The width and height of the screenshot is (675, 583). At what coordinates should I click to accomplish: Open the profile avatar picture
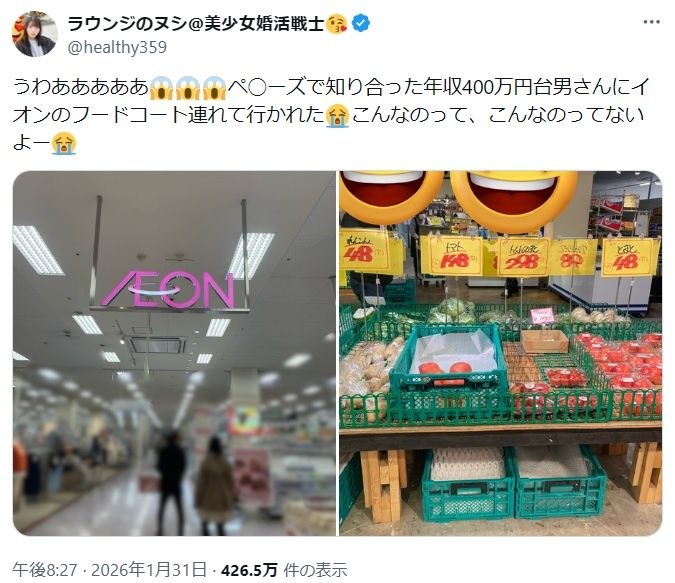pyautogui.click(x=34, y=34)
